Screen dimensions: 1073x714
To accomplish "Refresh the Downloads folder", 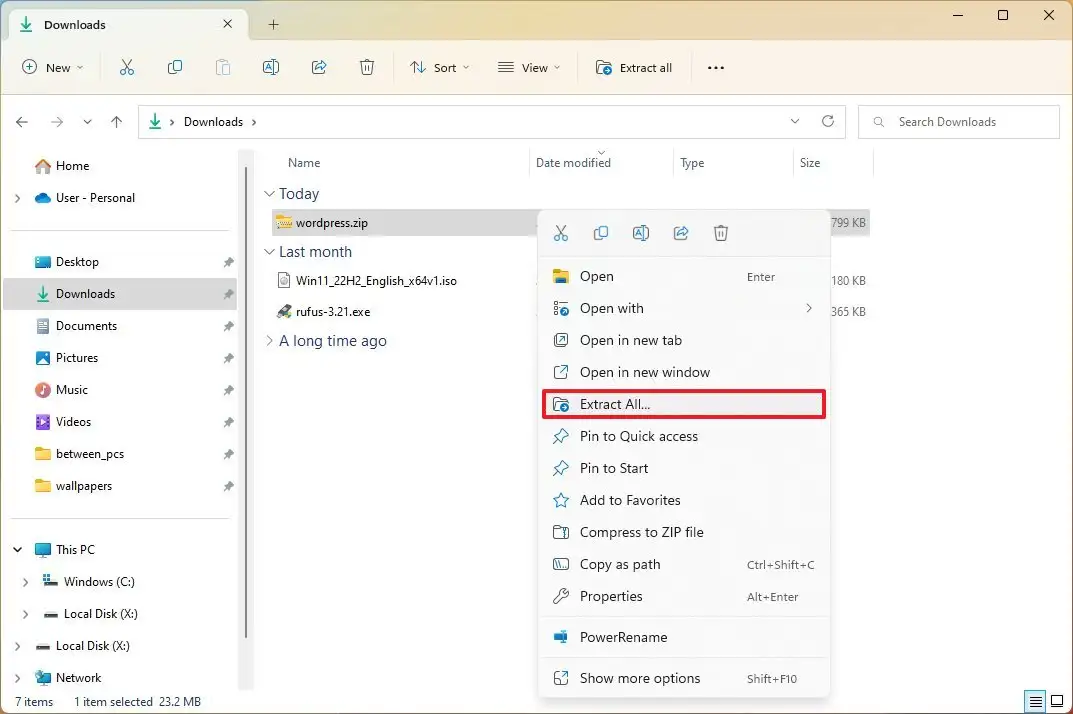I will point(828,121).
